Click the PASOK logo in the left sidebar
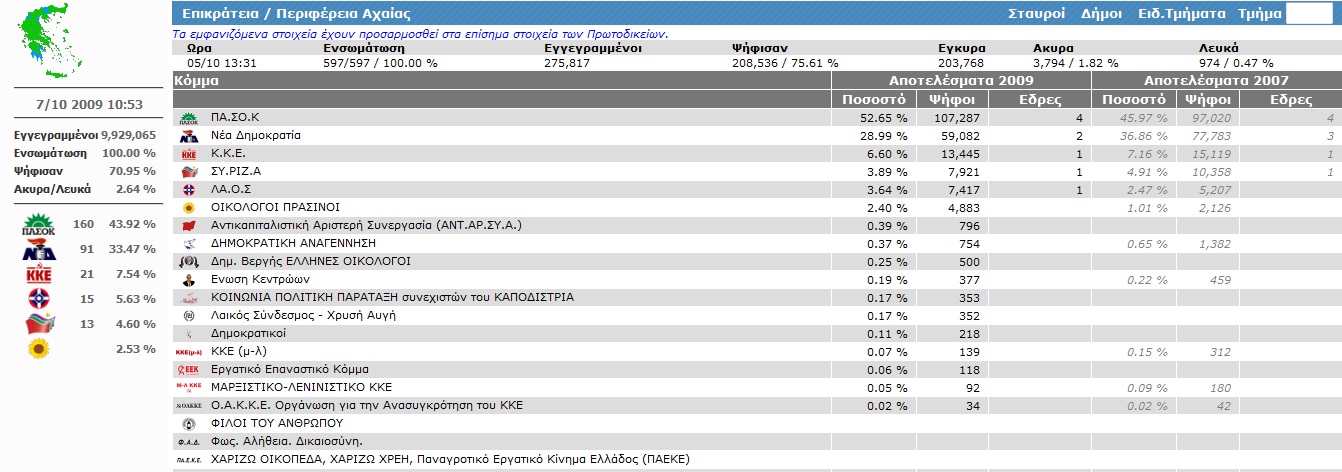1342x472 pixels. [x=38, y=225]
